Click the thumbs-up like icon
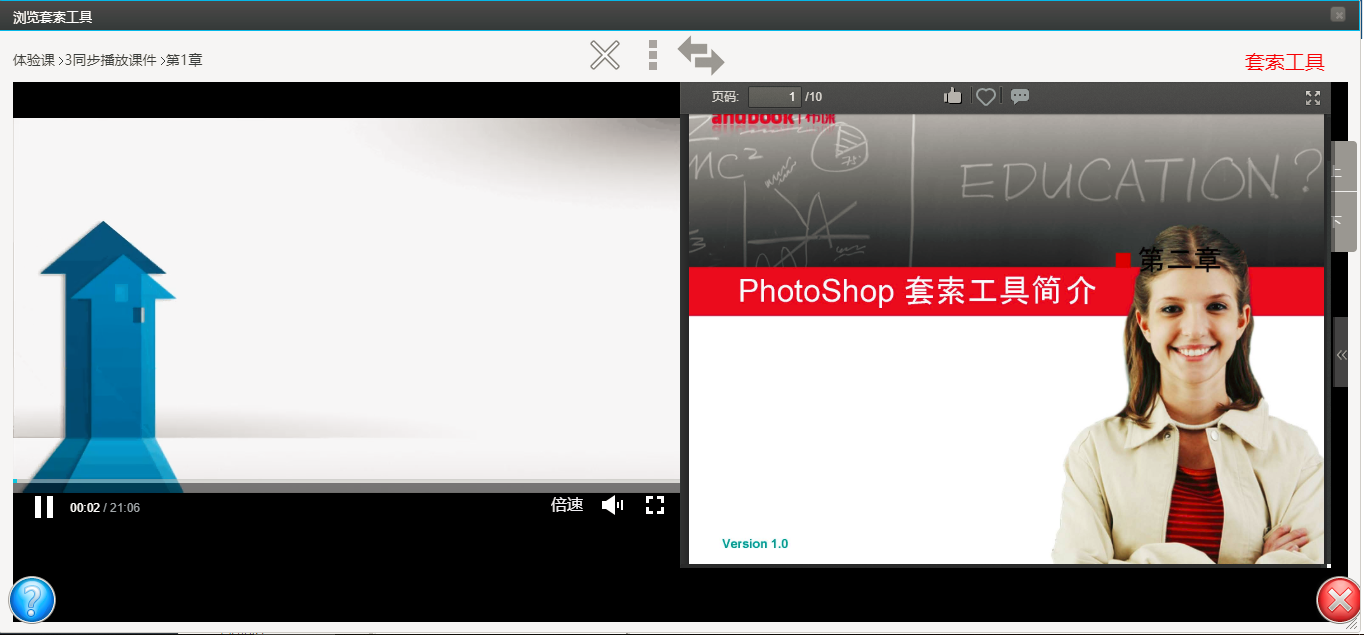The width and height of the screenshot is (1364, 635). tap(952, 97)
